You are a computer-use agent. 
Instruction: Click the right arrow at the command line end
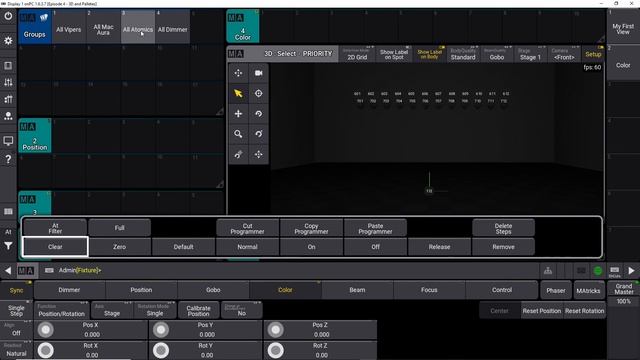631,271
